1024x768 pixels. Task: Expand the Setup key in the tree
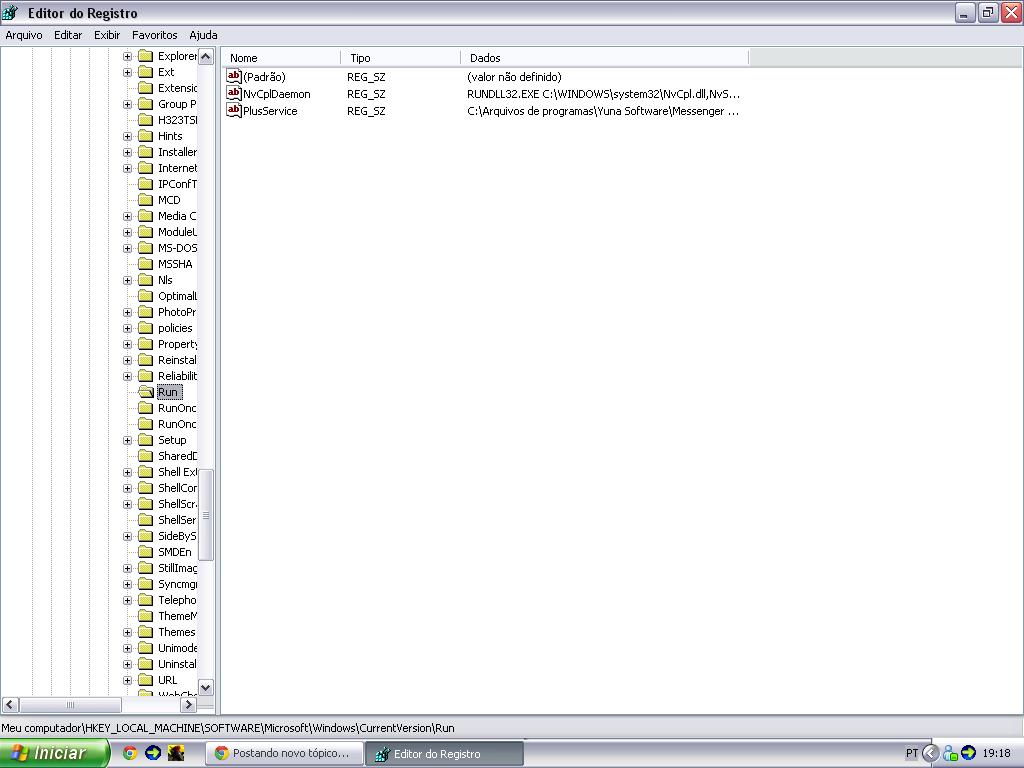128,440
